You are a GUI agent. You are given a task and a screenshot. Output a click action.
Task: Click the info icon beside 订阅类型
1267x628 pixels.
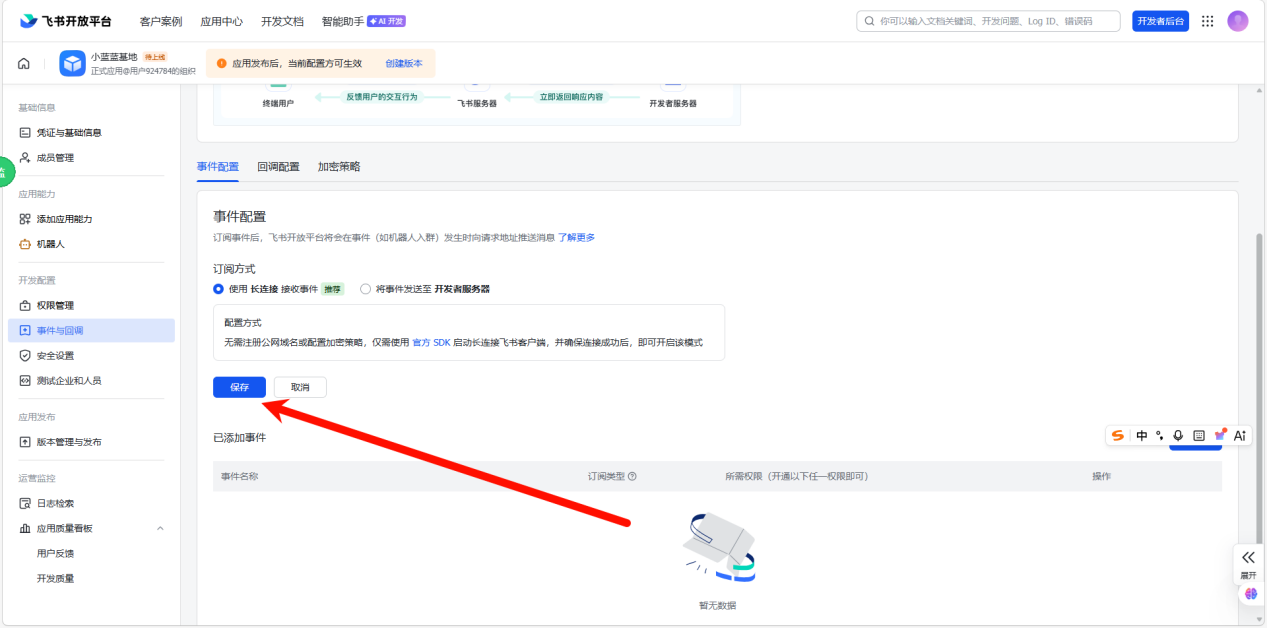coord(632,477)
